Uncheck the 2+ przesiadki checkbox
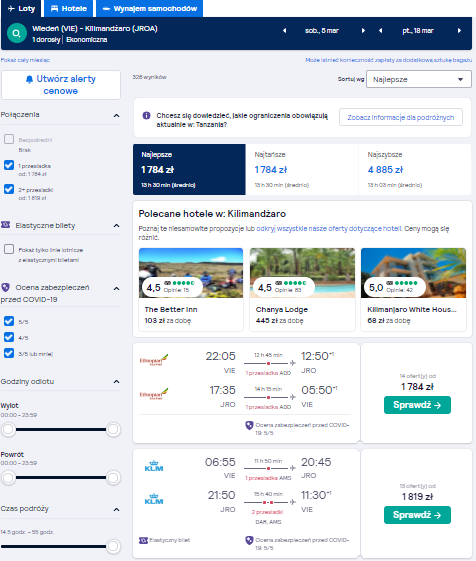Viewport: 476px width, 561px height. click(9, 189)
